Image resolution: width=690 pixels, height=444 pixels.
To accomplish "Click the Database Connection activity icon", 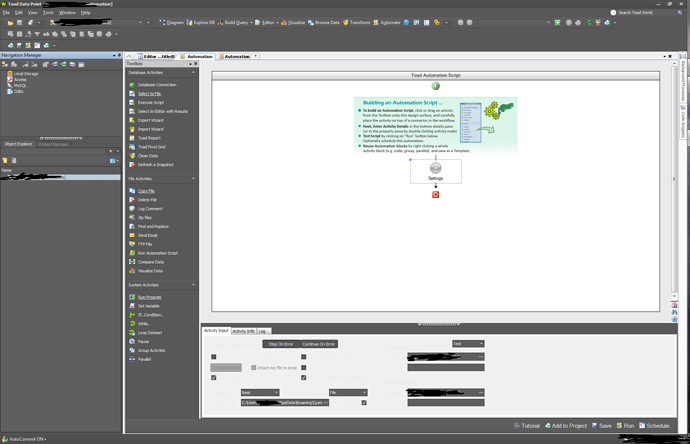I will pos(132,84).
